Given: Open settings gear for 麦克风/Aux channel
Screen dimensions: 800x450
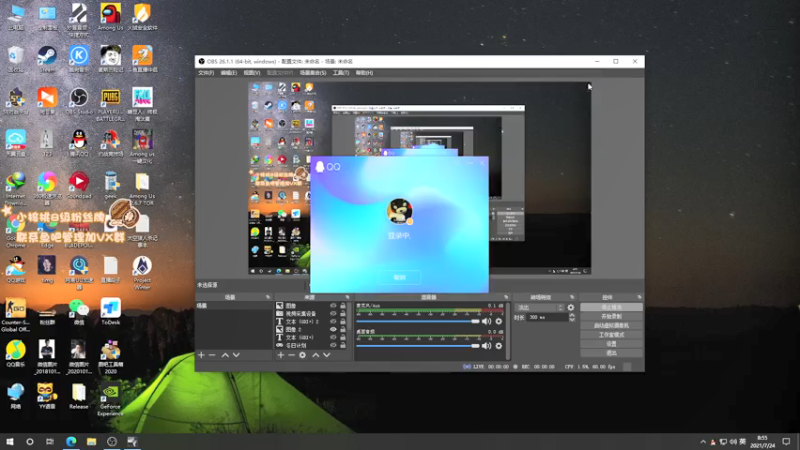Looking at the screenshot, I should [x=498, y=321].
